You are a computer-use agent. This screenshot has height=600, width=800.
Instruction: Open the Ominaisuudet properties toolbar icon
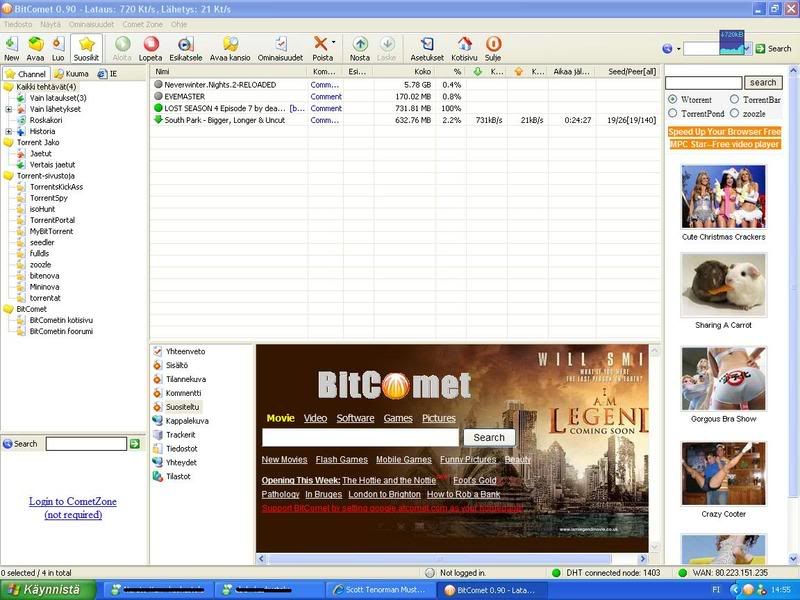pyautogui.click(x=280, y=45)
